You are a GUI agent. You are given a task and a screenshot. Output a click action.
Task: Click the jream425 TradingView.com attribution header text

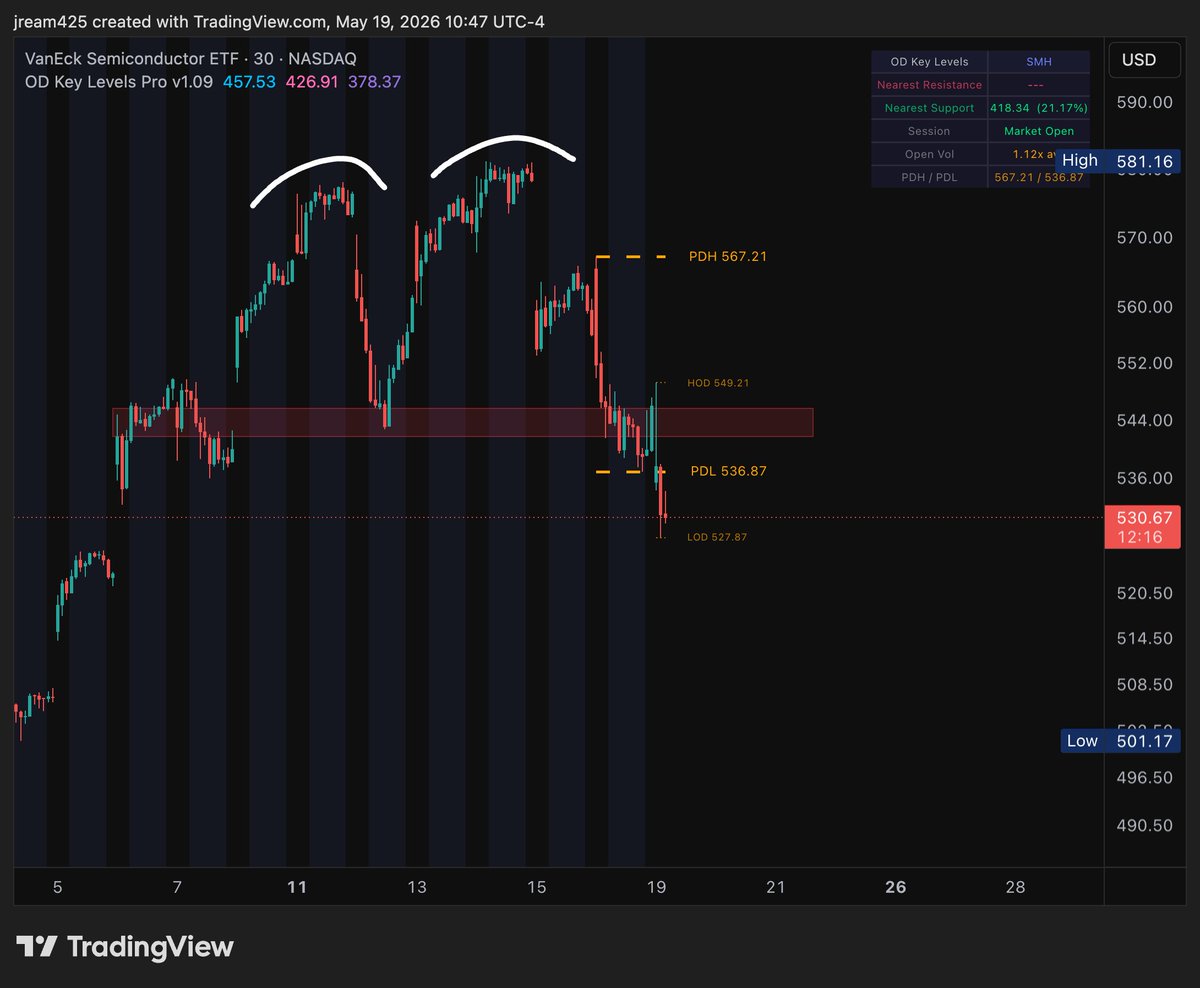click(280, 21)
